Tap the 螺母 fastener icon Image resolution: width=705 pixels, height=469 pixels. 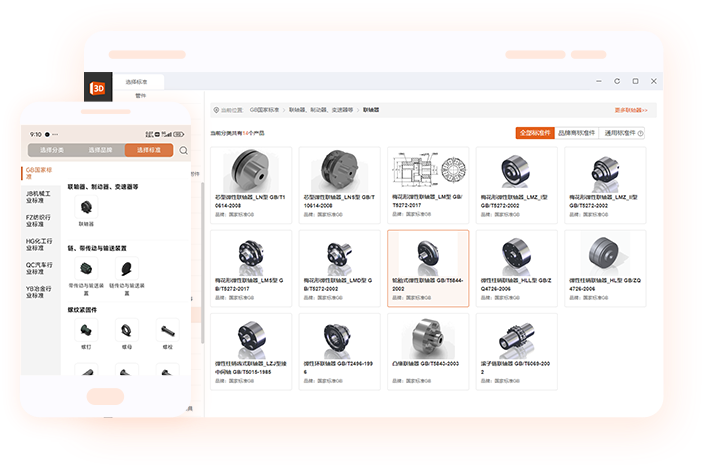[x=127, y=330]
